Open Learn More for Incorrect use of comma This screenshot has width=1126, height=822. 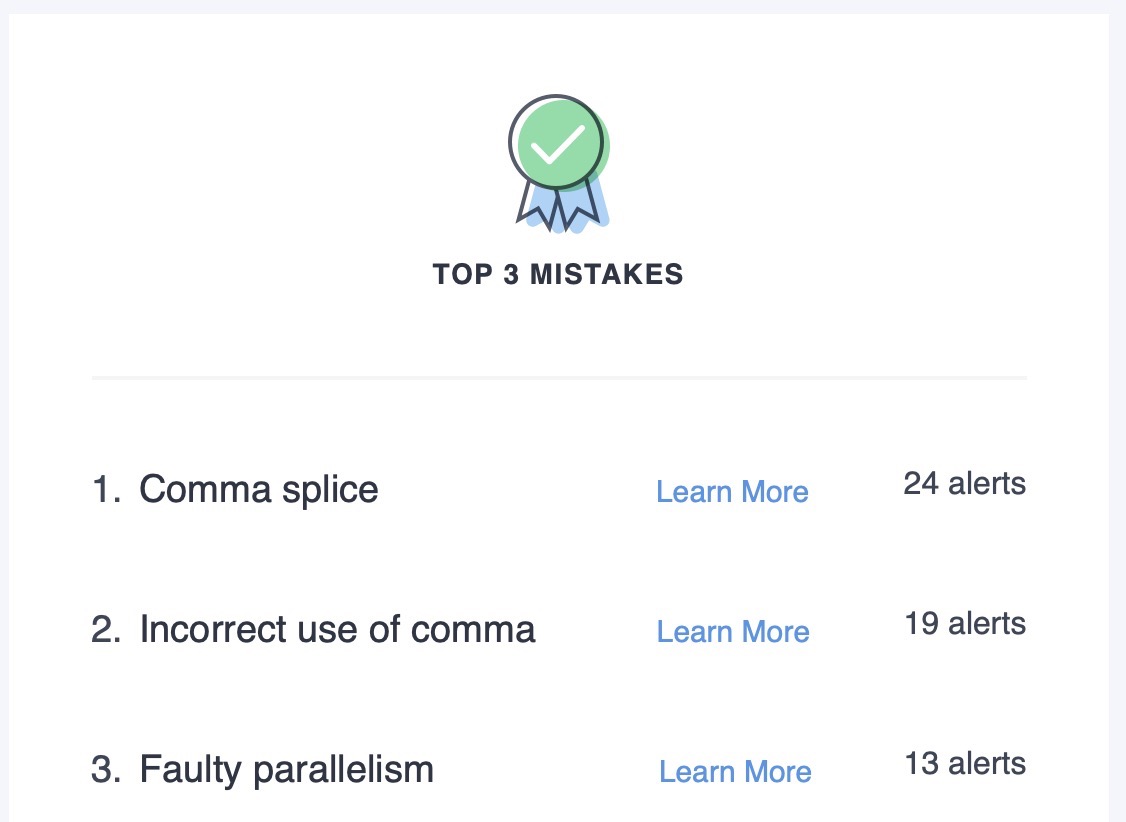click(733, 632)
